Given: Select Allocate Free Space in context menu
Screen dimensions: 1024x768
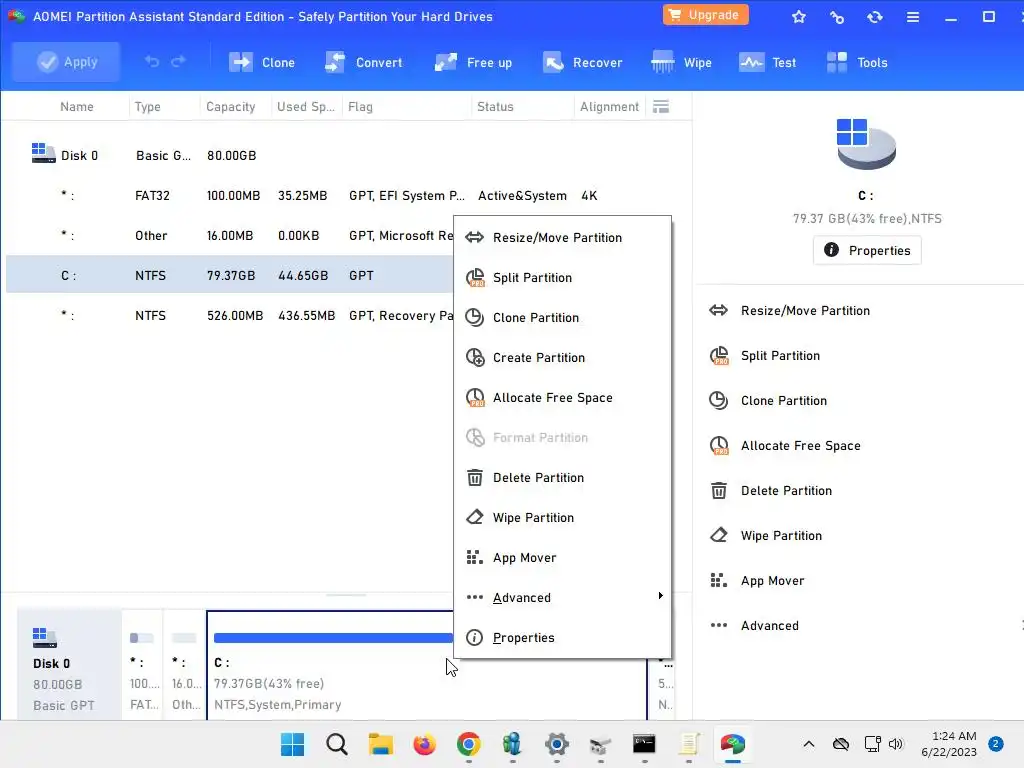Looking at the screenshot, I should coord(562,398).
